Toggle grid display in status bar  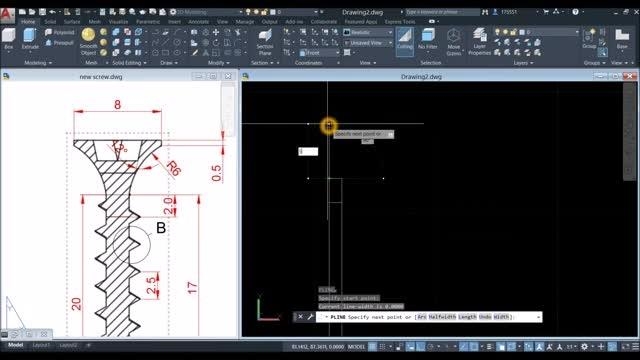[373, 347]
